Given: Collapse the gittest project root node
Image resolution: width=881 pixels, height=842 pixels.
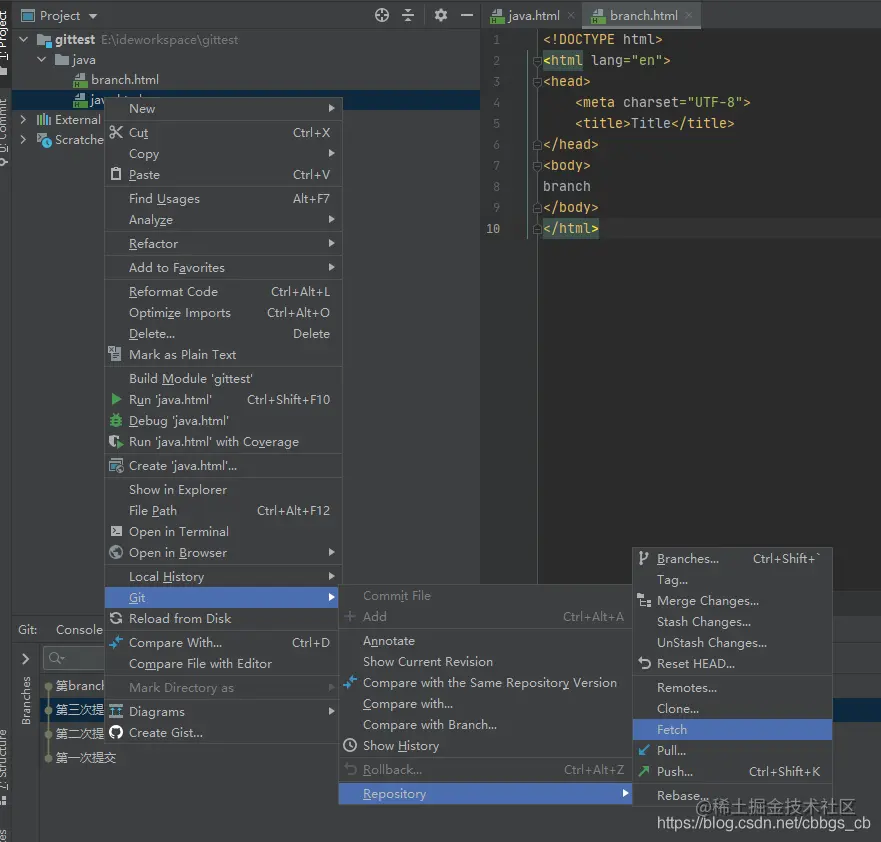Looking at the screenshot, I should pyautogui.click(x=24, y=39).
